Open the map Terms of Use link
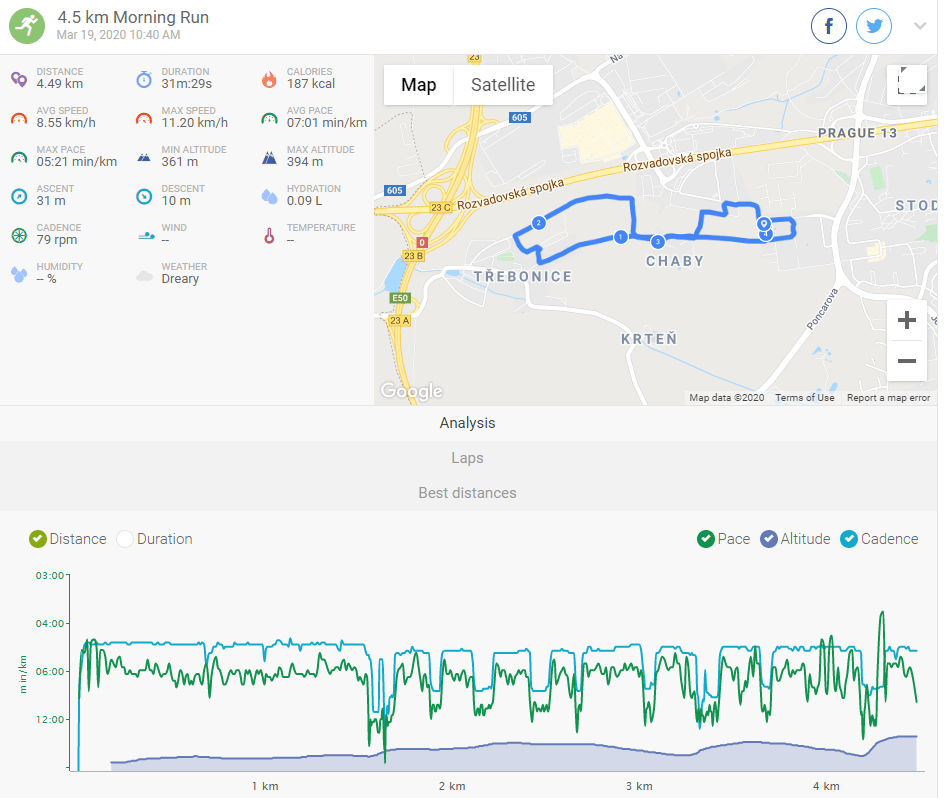This screenshot has width=944, height=798. pos(805,398)
